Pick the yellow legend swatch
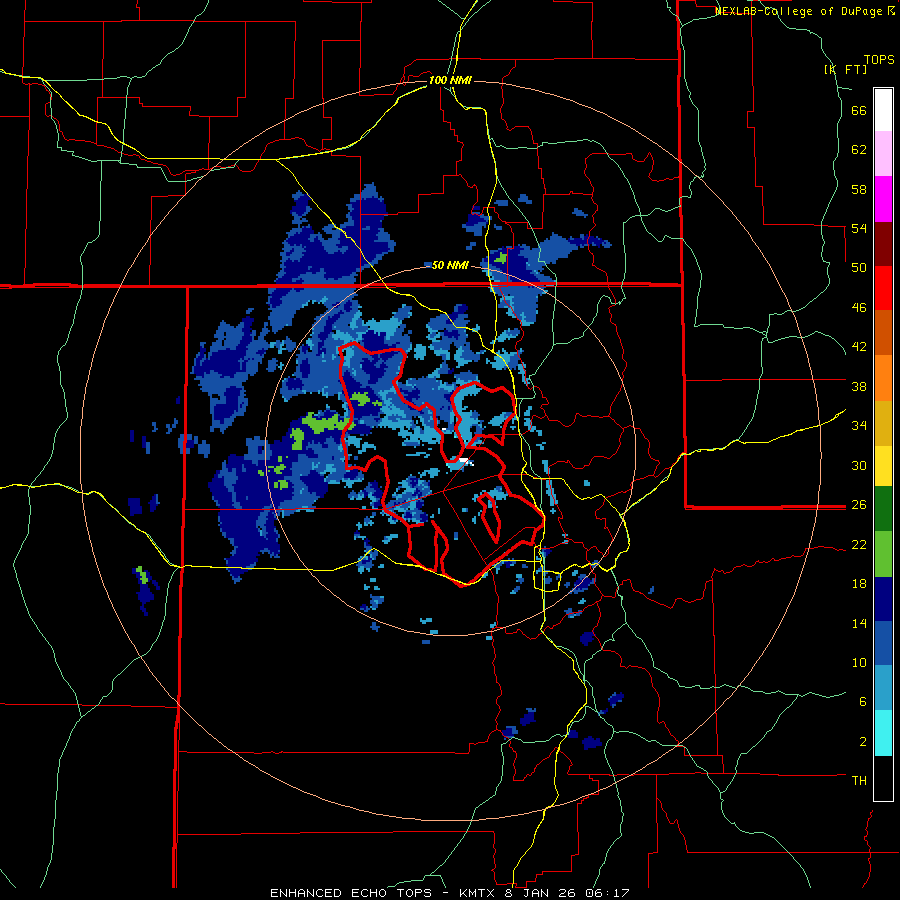900x900 pixels. click(883, 465)
